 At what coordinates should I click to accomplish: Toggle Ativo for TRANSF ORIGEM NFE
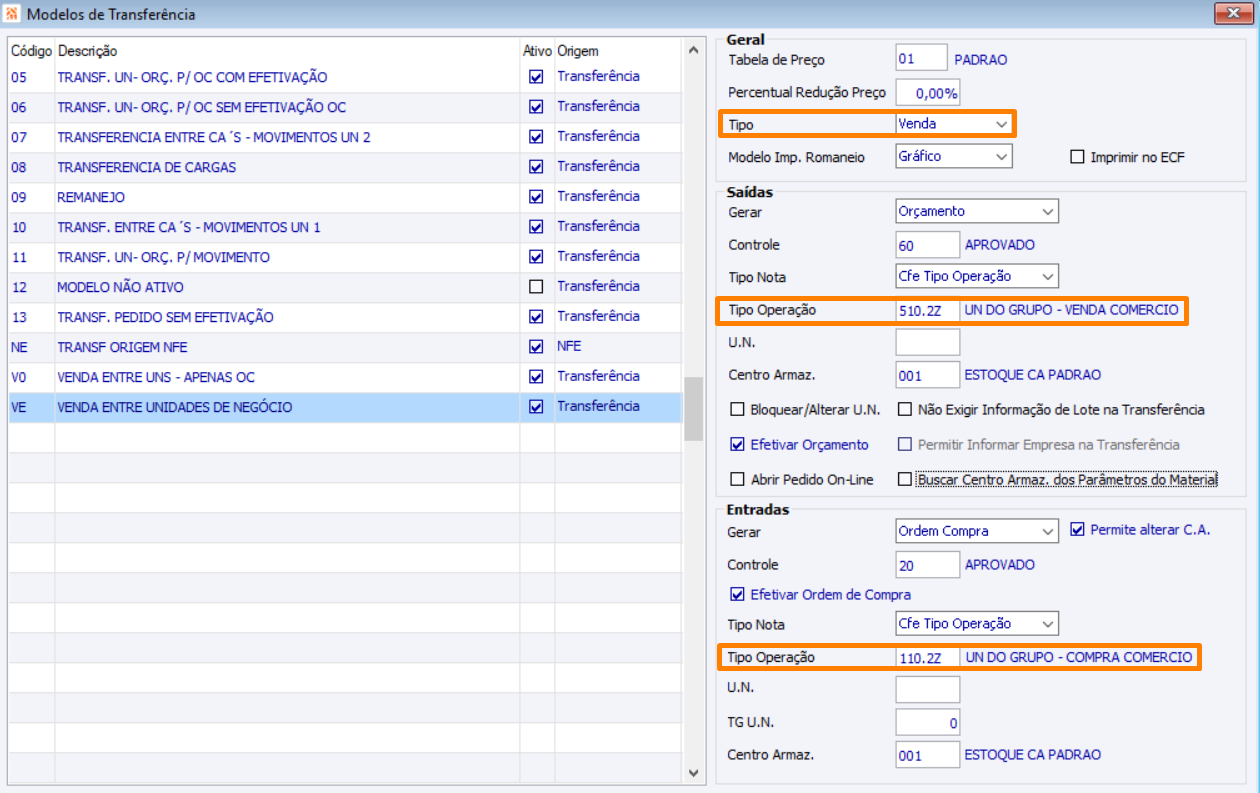[x=537, y=347]
